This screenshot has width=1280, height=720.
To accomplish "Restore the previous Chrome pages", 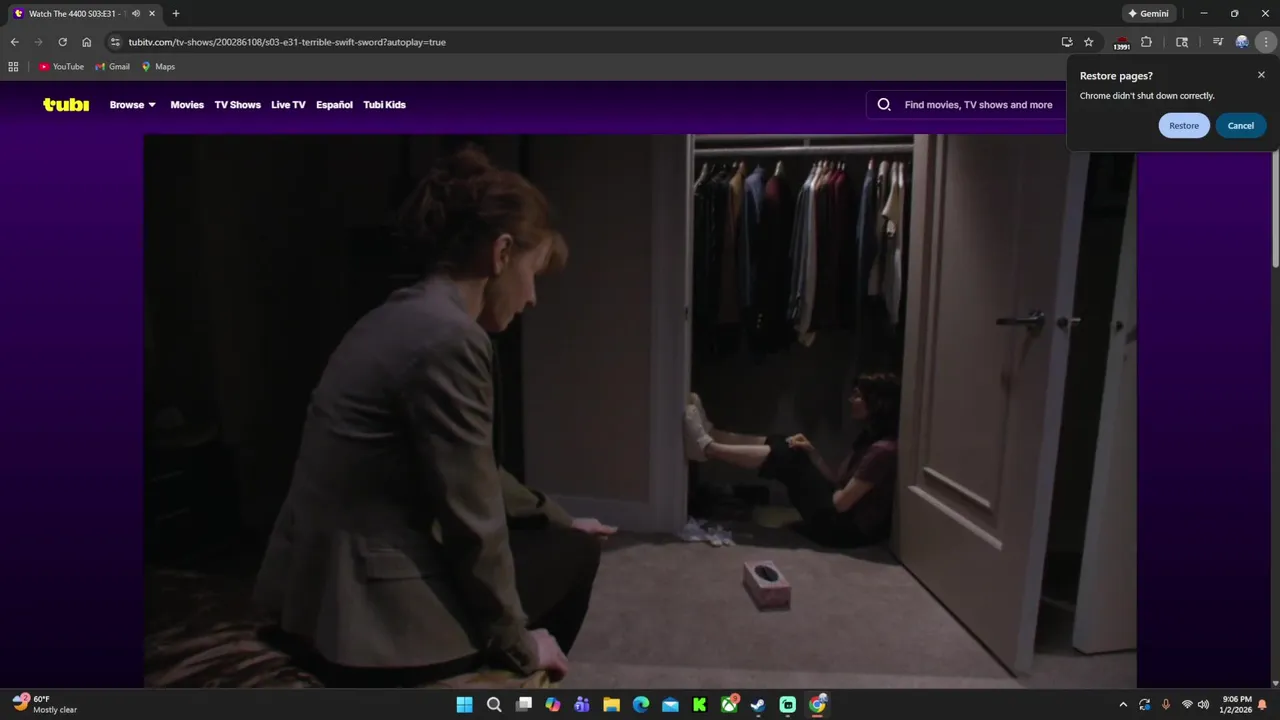I will tap(1184, 126).
